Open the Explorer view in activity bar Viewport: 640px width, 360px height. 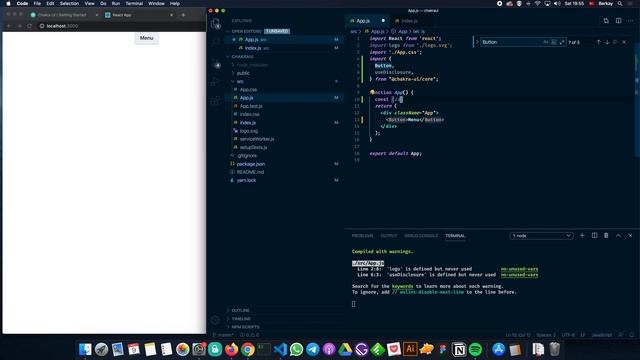click(x=216, y=24)
